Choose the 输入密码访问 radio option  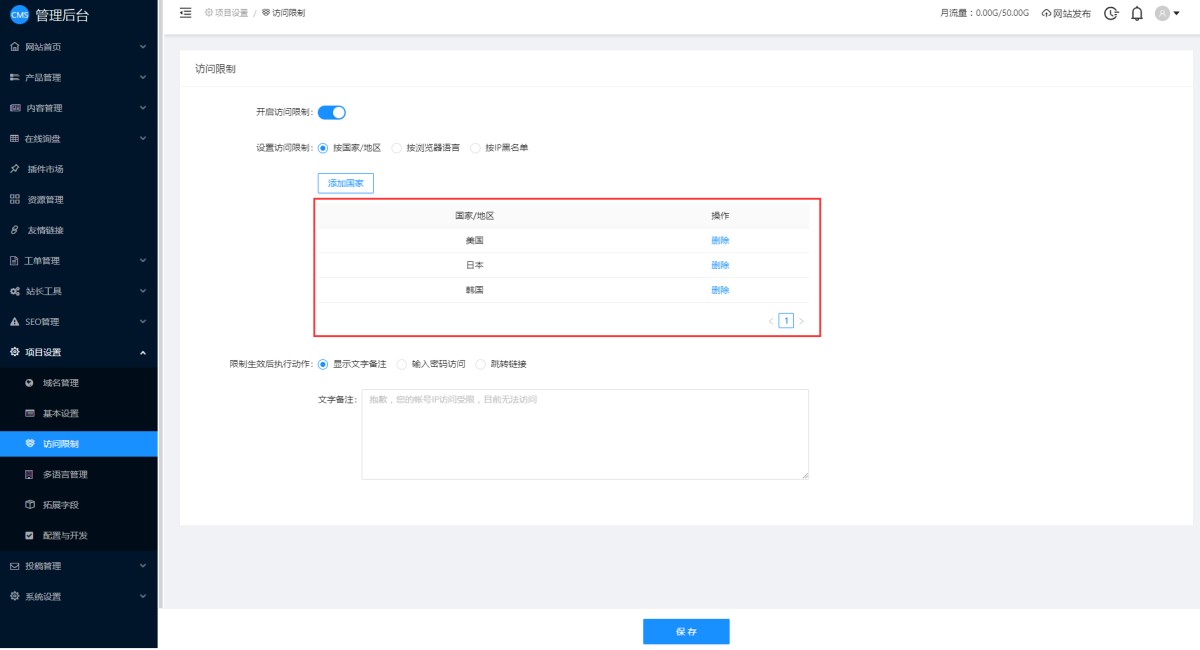click(x=402, y=364)
